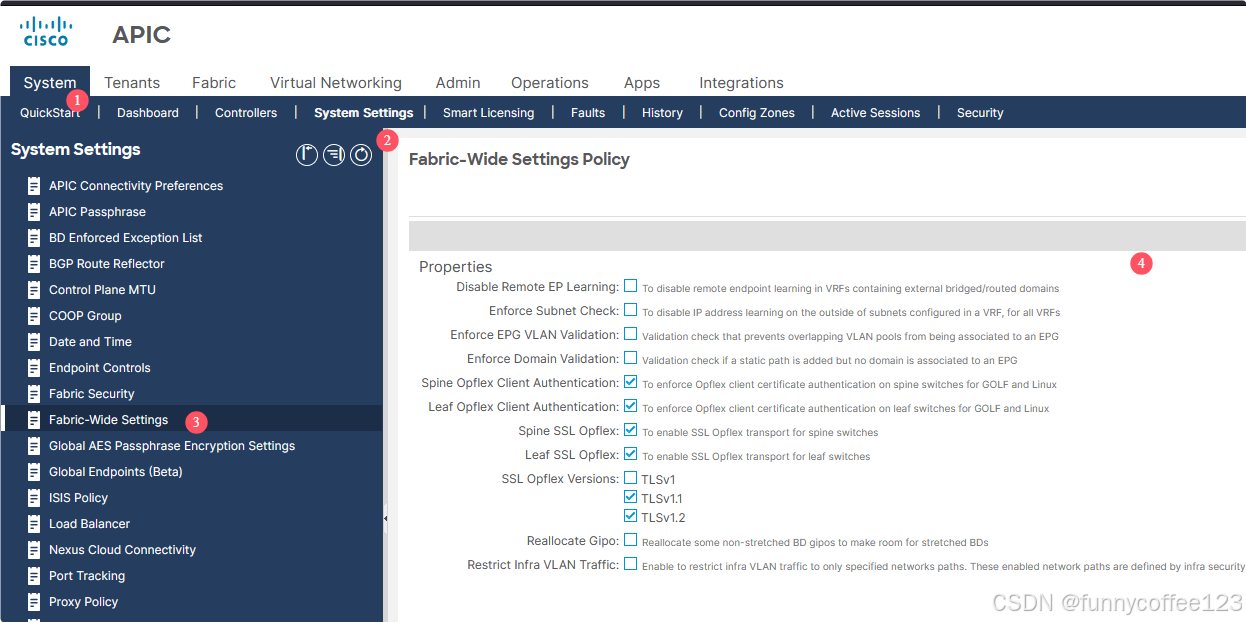Enable Reallocate Gipo checkbox
The width and height of the screenshot is (1246, 622).
coord(630,540)
